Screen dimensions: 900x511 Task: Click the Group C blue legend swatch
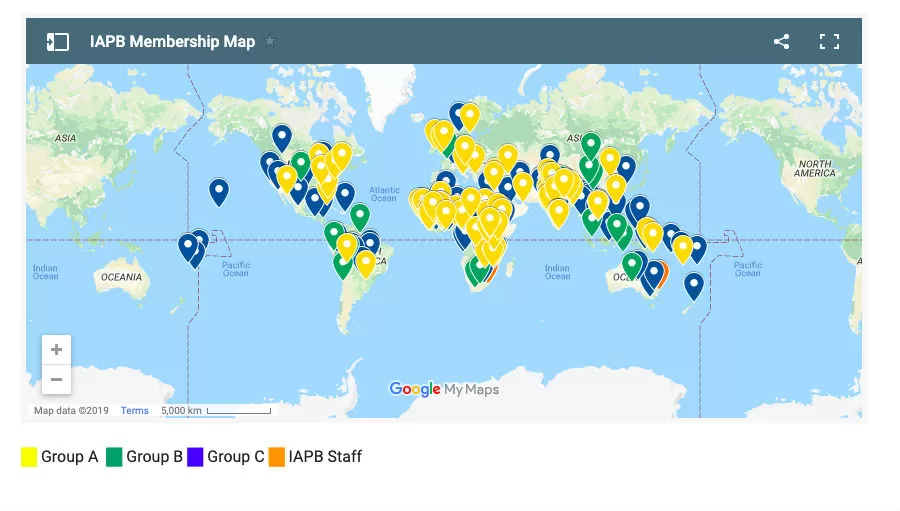pos(195,457)
